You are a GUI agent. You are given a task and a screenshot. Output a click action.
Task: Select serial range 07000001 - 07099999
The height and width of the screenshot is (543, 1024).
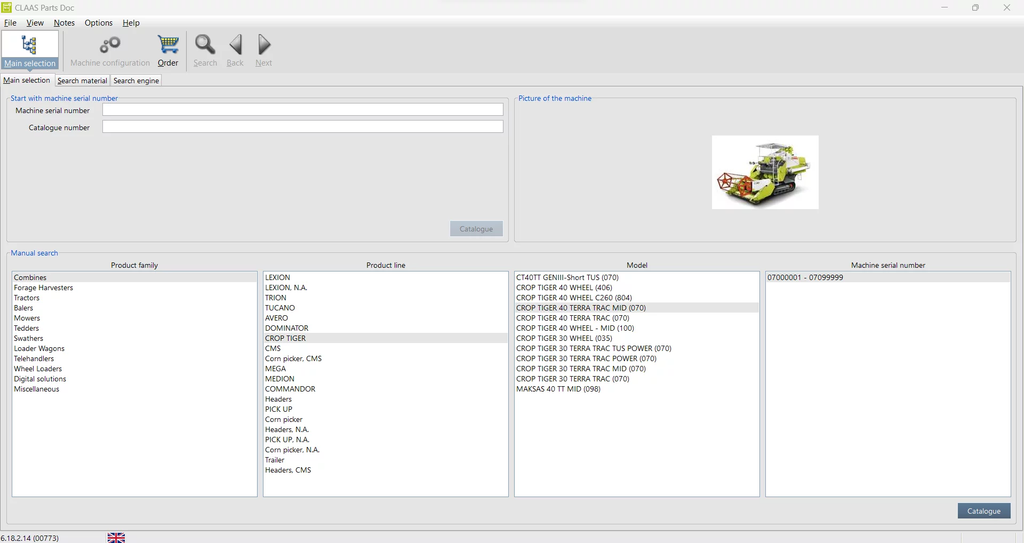(805, 277)
